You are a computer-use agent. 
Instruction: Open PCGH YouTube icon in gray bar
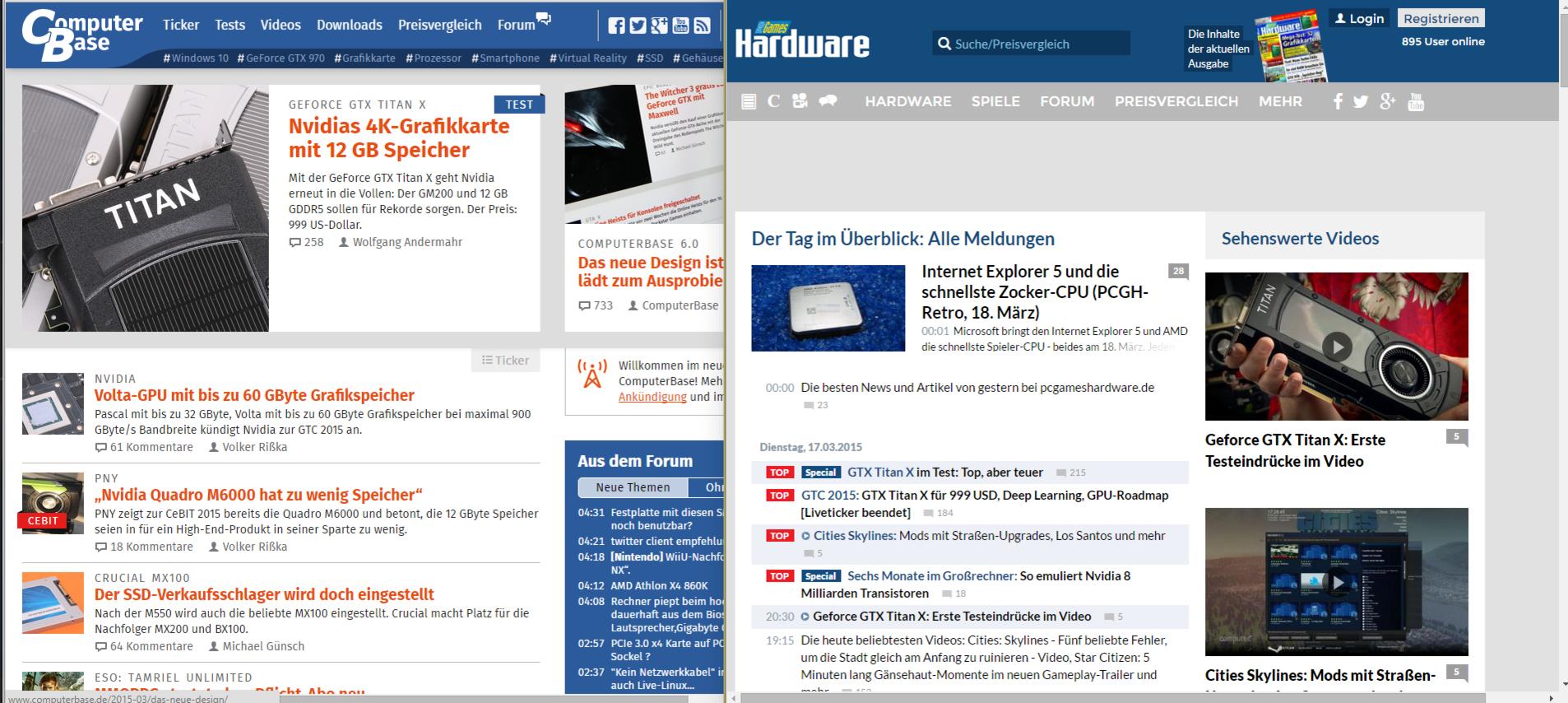(1416, 101)
